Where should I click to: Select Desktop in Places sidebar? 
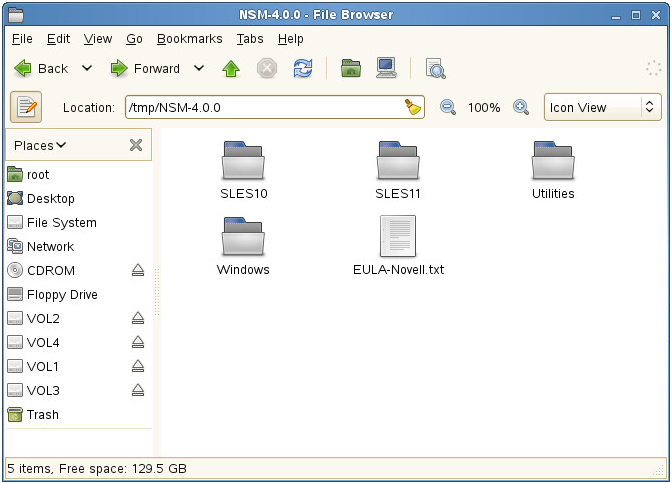[x=78, y=198]
